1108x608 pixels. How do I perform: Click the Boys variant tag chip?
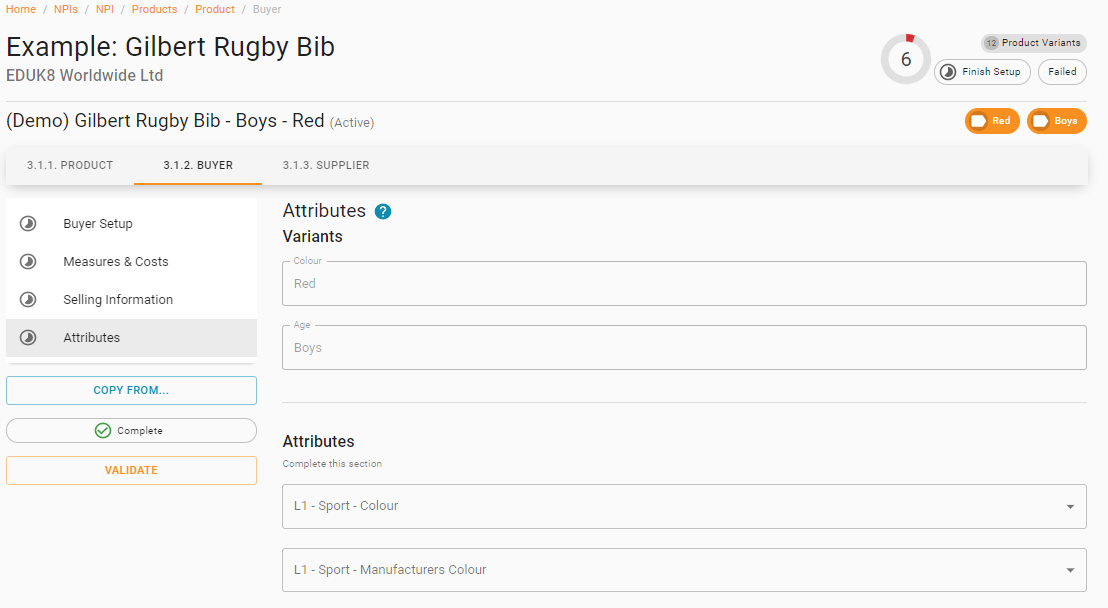(x=1056, y=121)
